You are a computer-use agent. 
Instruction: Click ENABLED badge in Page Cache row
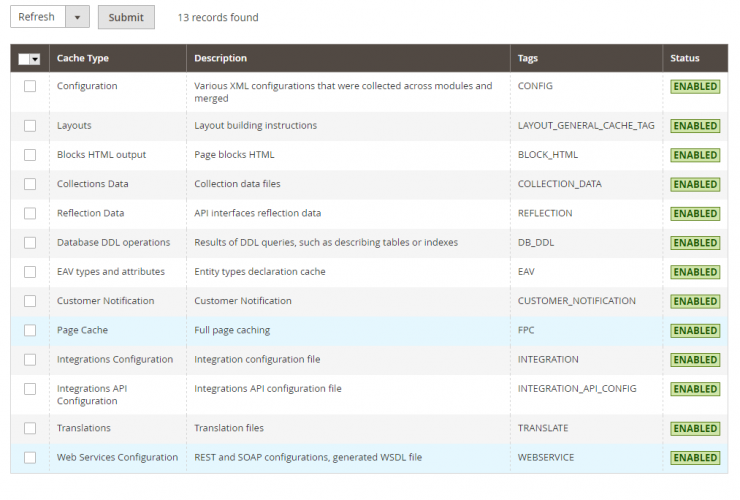point(695,330)
